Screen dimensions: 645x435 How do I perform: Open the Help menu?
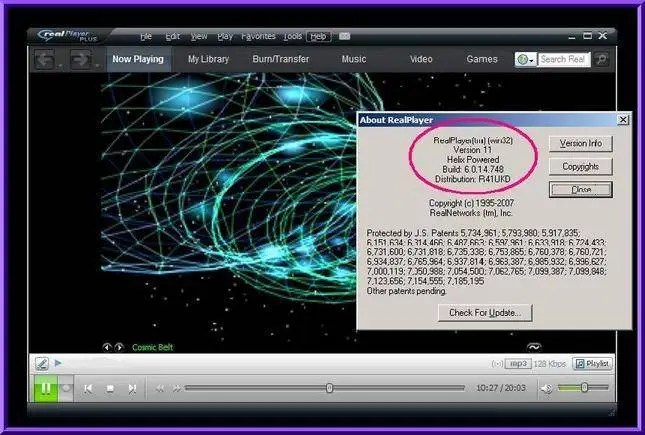click(318, 37)
